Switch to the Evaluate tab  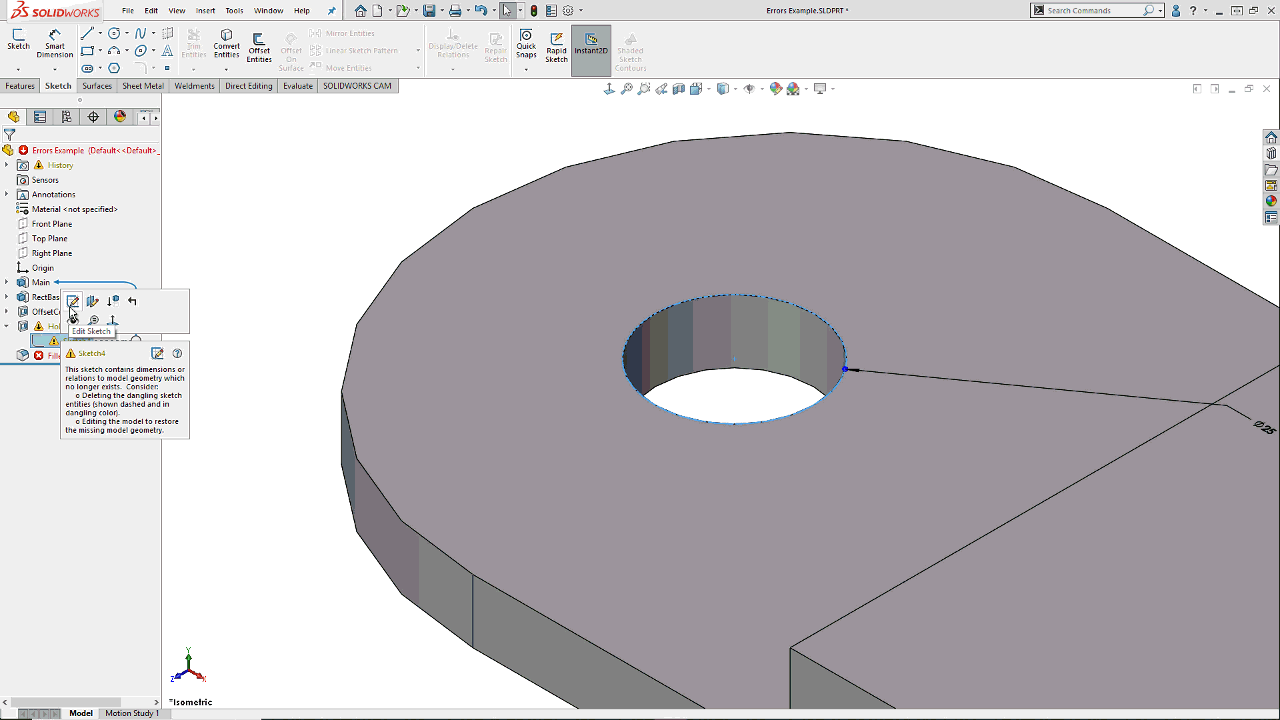(x=298, y=86)
